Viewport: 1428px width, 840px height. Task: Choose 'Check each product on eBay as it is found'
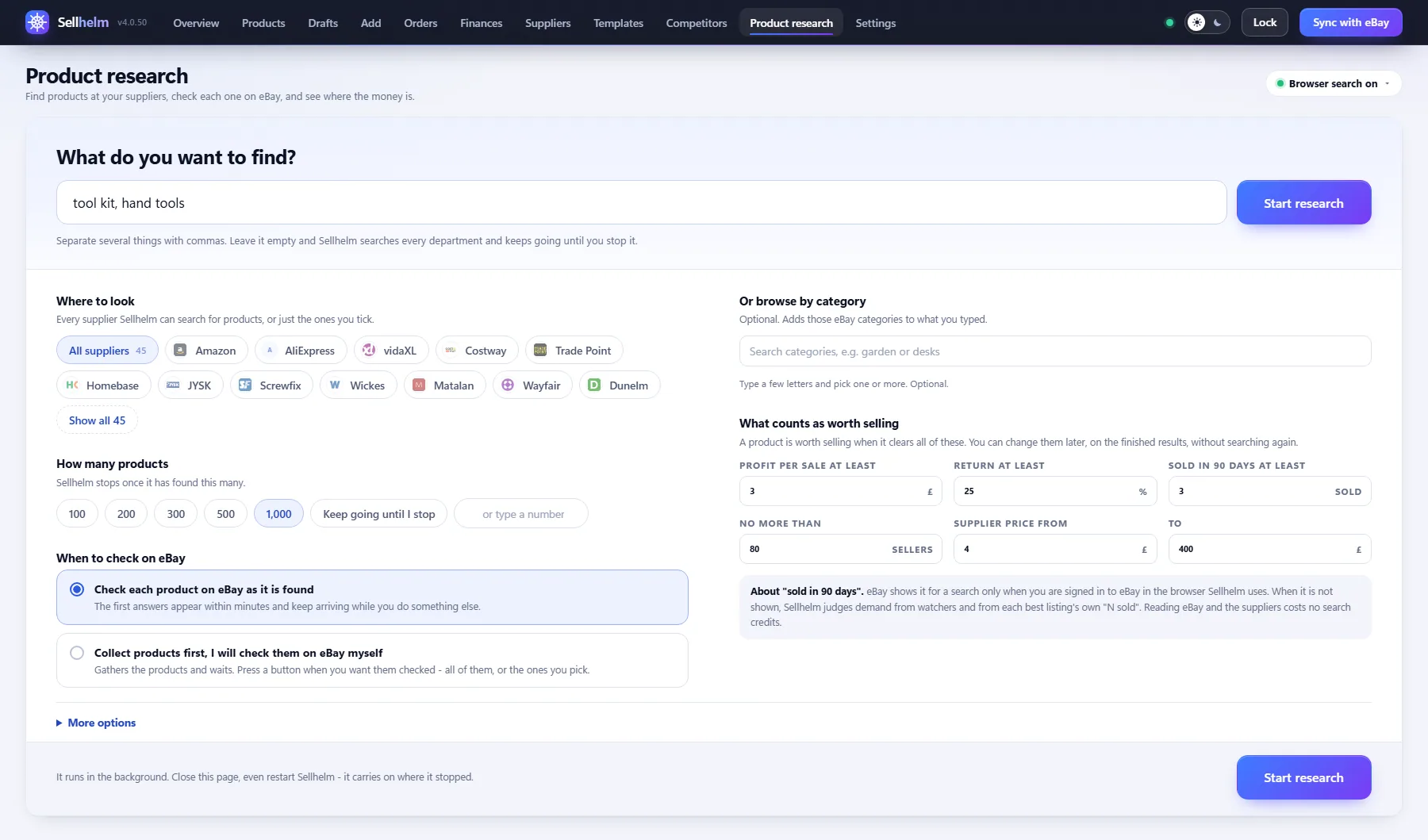(372, 597)
